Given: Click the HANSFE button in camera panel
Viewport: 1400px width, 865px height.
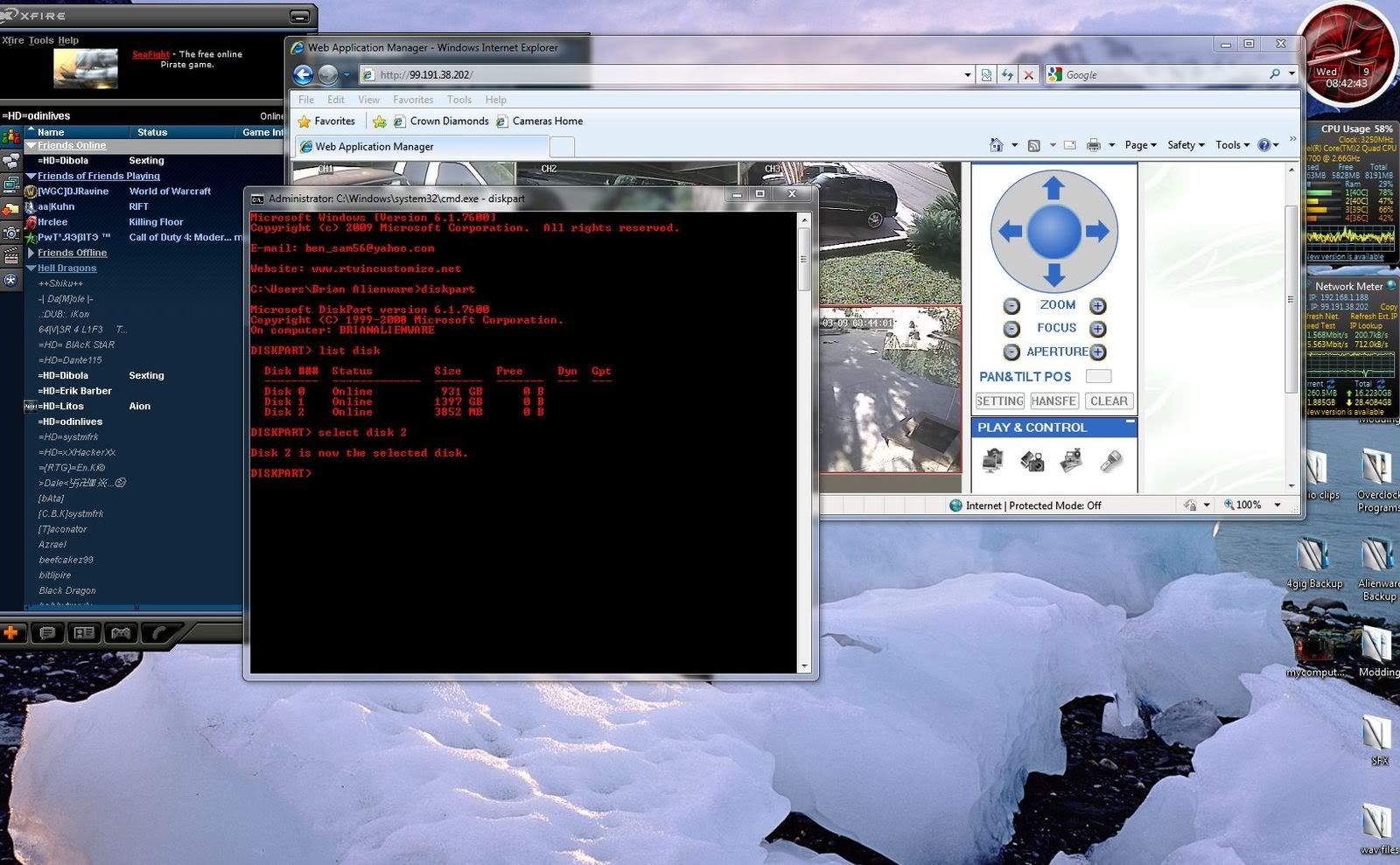Looking at the screenshot, I should (x=1053, y=401).
